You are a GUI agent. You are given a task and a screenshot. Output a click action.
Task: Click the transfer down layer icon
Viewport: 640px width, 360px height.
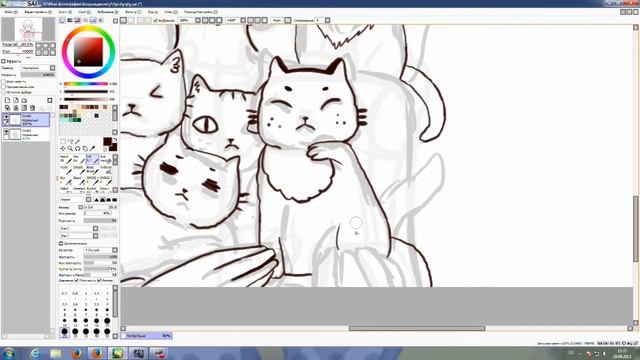pos(7,108)
